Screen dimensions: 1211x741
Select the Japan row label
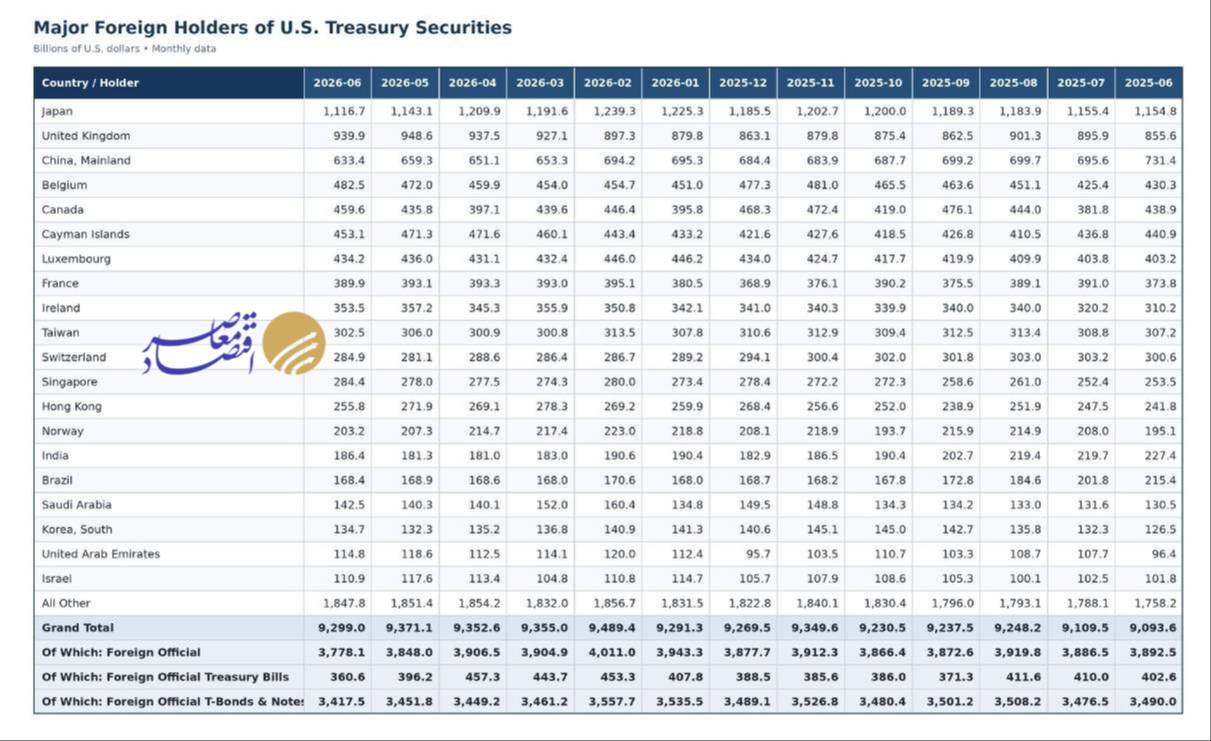point(57,111)
